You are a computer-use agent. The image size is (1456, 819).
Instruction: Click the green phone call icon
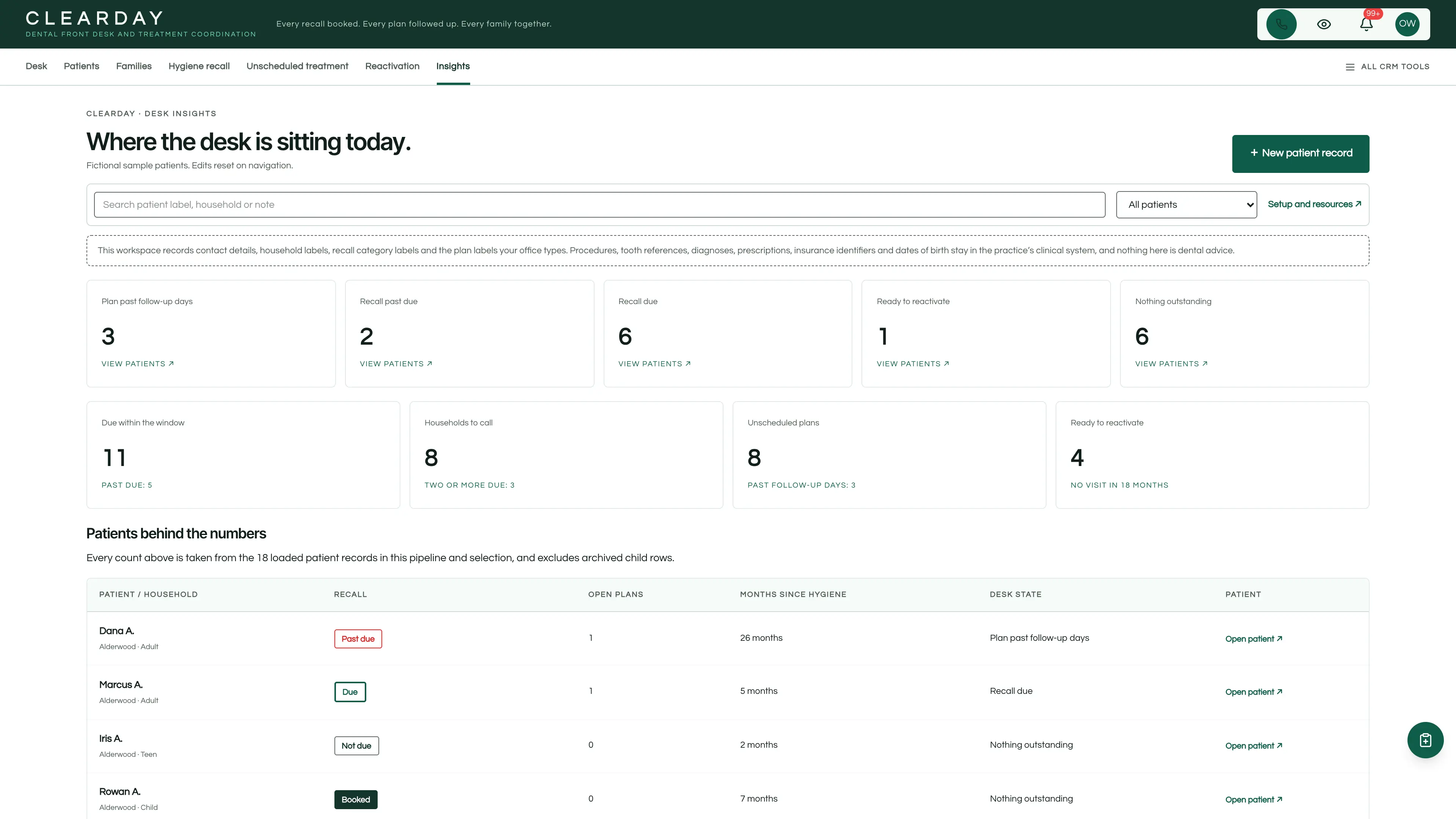[x=1281, y=24]
